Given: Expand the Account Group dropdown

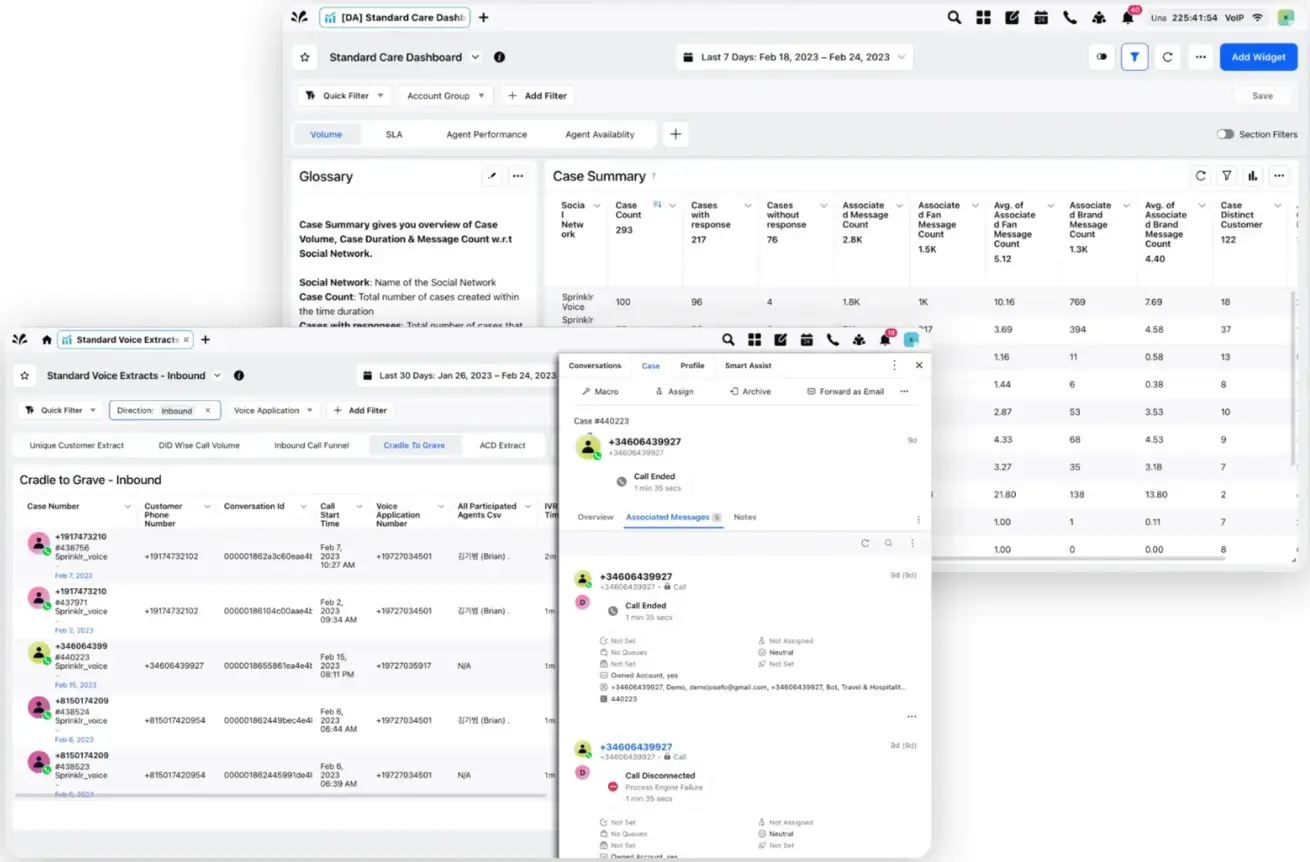Looking at the screenshot, I should tap(446, 96).
